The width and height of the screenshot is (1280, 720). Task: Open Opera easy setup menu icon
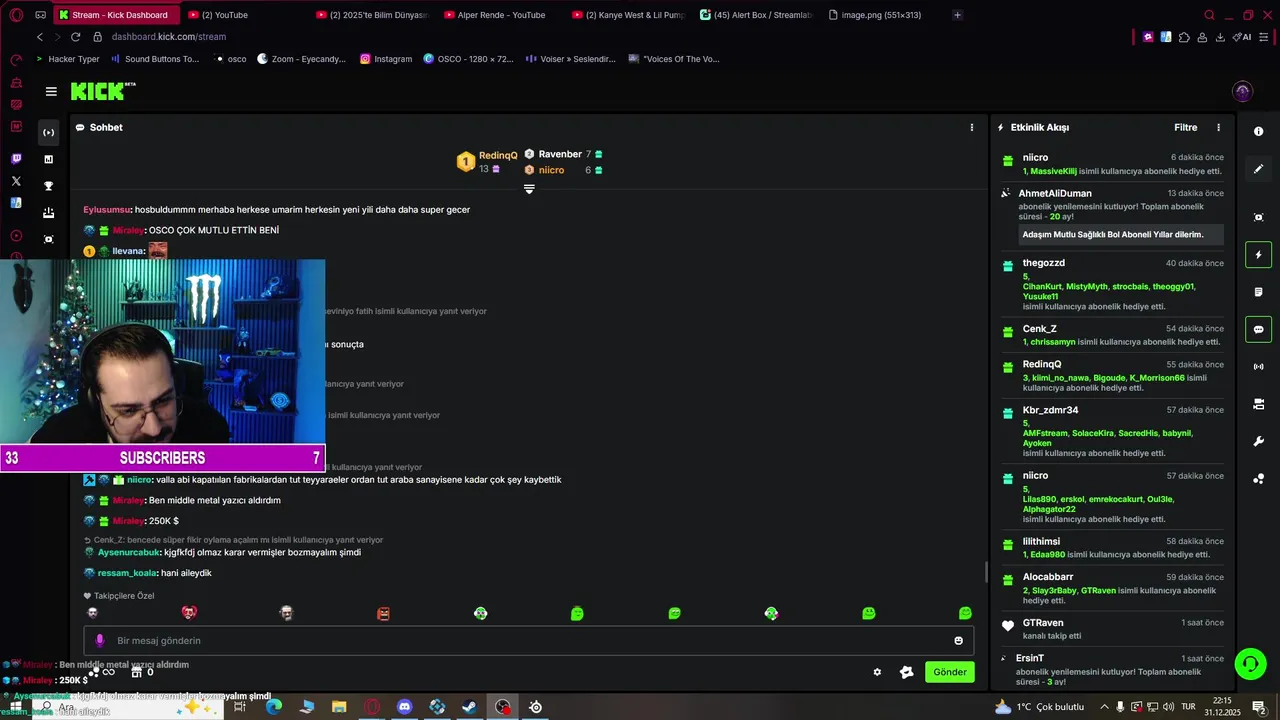(1265, 37)
